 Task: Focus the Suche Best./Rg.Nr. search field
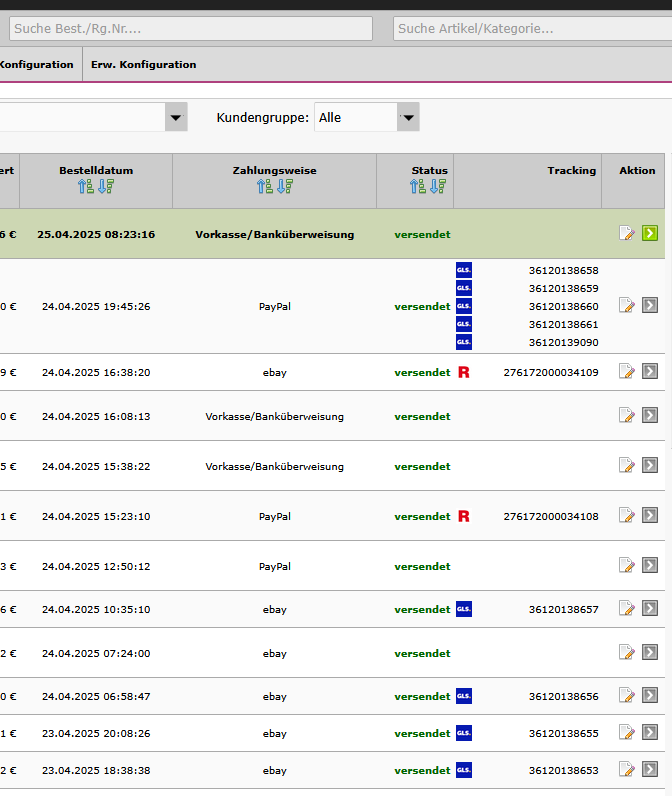click(x=190, y=28)
